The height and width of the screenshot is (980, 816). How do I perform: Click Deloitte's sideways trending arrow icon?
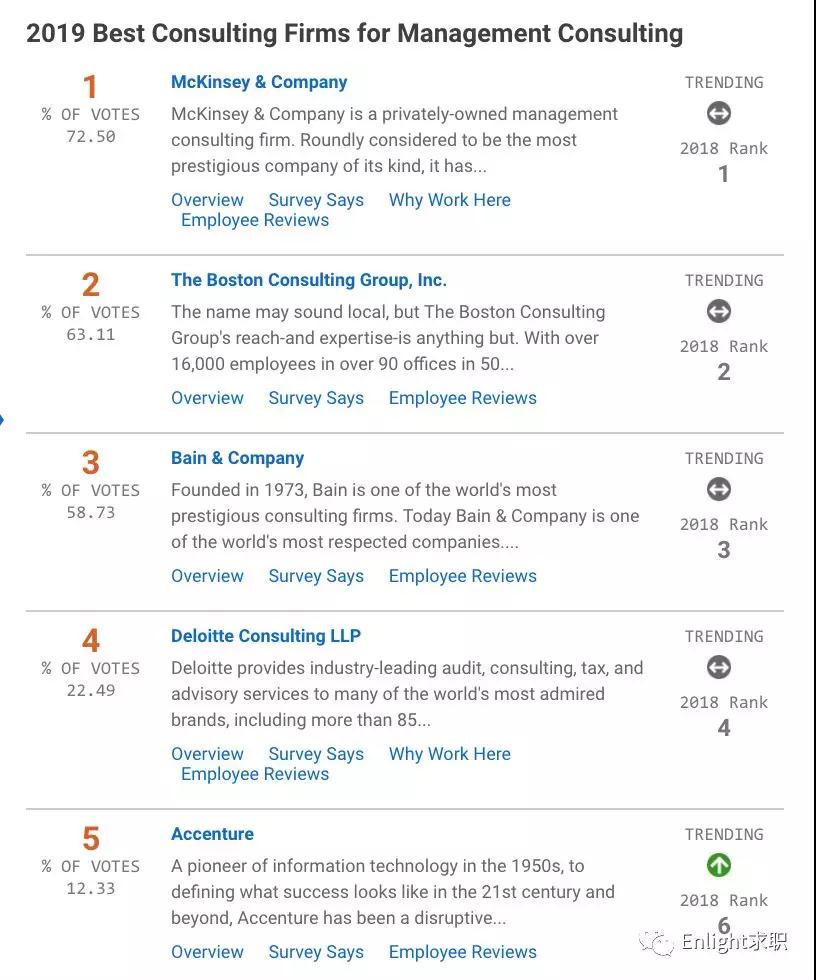click(719, 667)
